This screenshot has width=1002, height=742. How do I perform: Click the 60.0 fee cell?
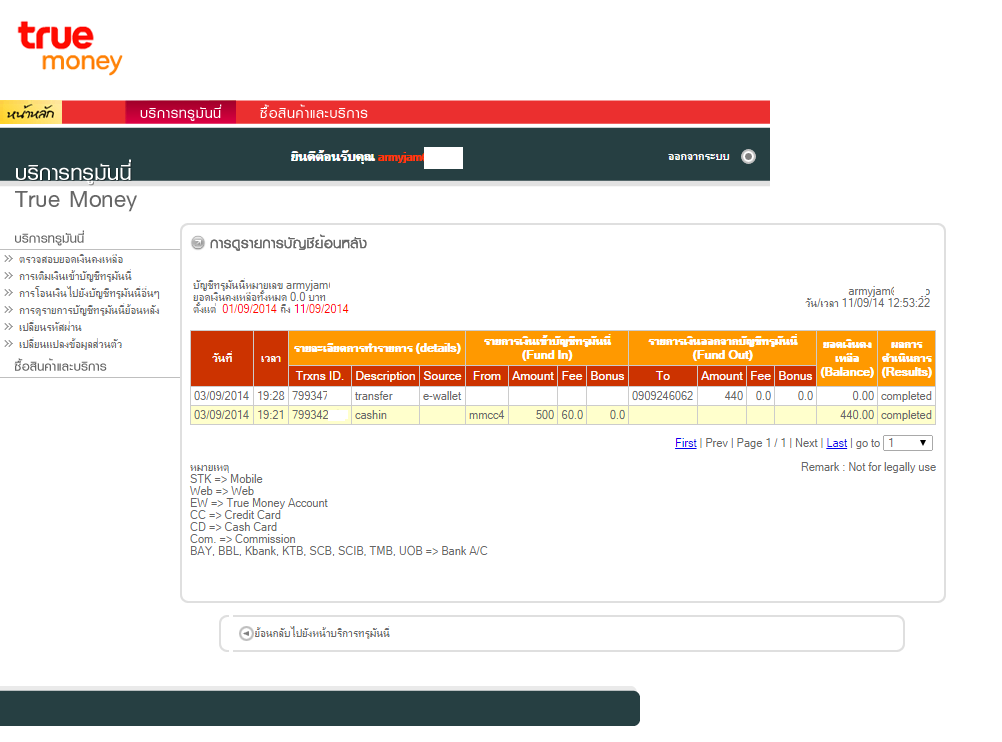(572, 415)
